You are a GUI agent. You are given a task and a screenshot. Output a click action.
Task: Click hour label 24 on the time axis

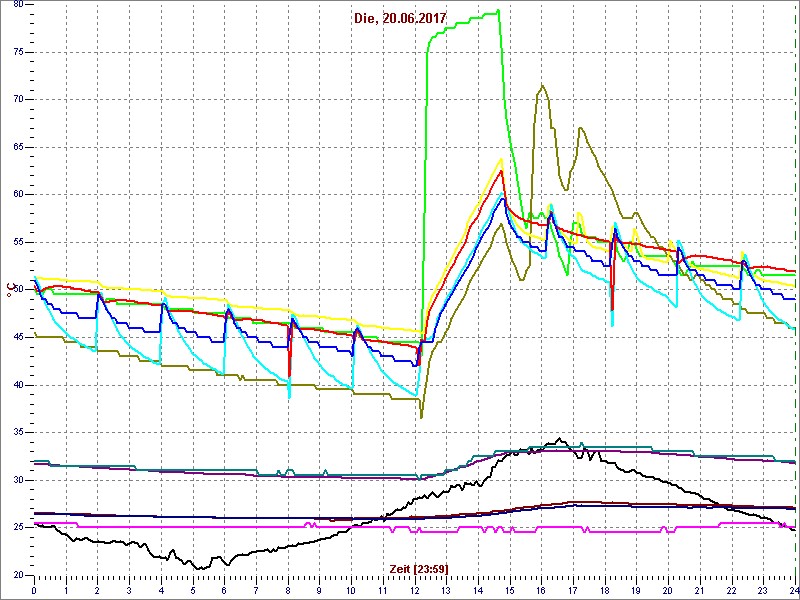[x=793, y=591]
